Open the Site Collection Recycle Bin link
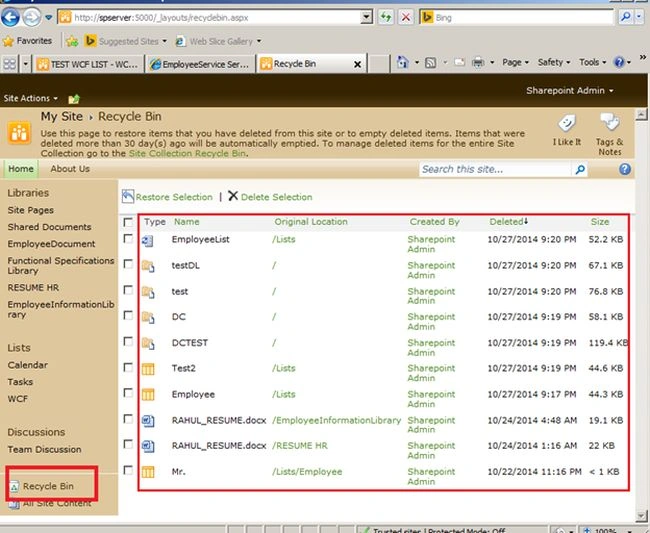650x533 pixels. click(x=187, y=153)
